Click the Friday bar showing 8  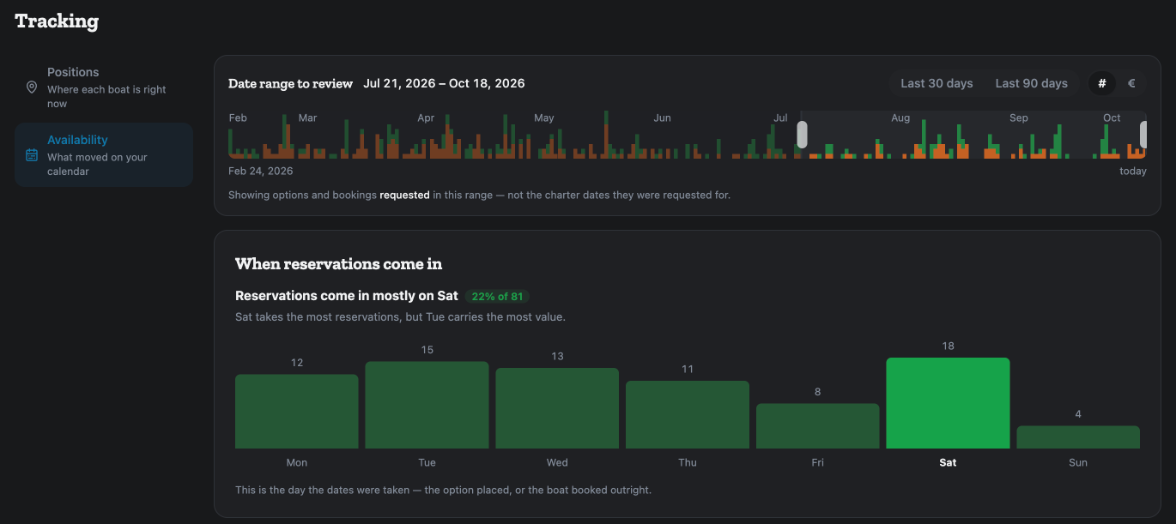tap(818, 426)
